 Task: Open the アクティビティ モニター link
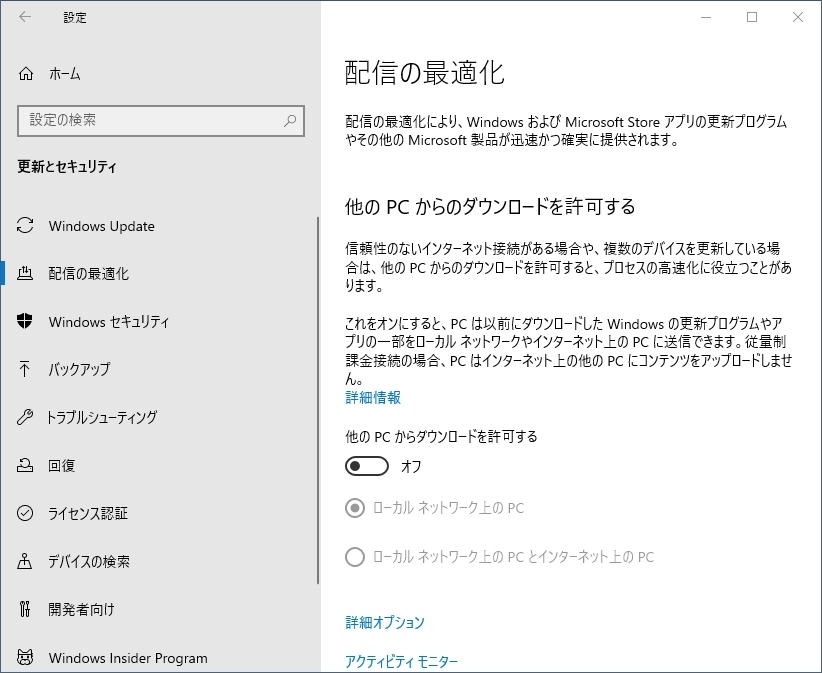click(401, 662)
